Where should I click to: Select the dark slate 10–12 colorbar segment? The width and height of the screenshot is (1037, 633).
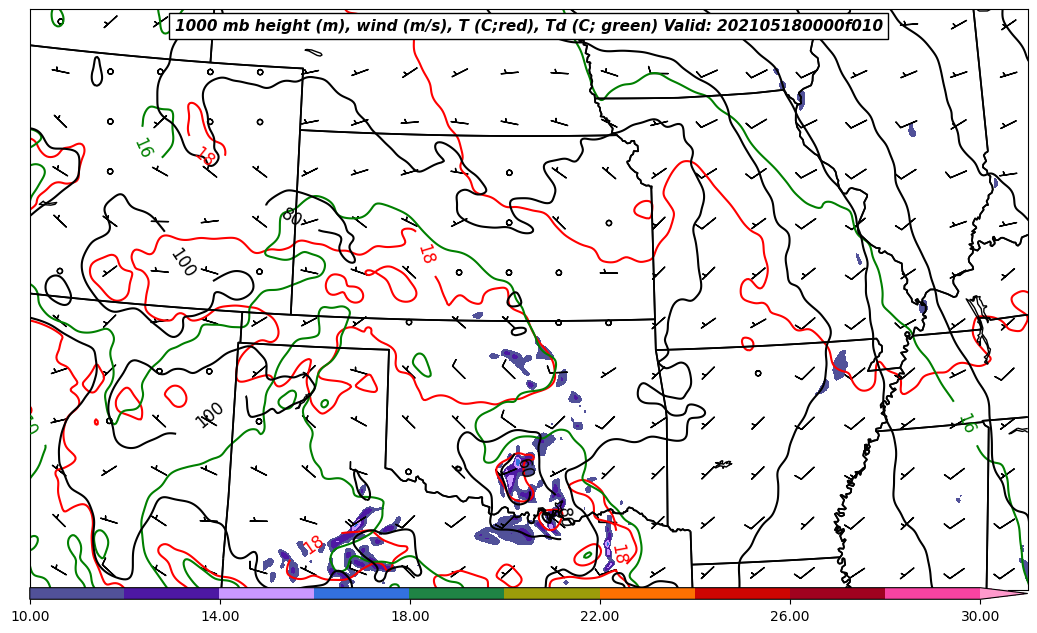pos(77,593)
